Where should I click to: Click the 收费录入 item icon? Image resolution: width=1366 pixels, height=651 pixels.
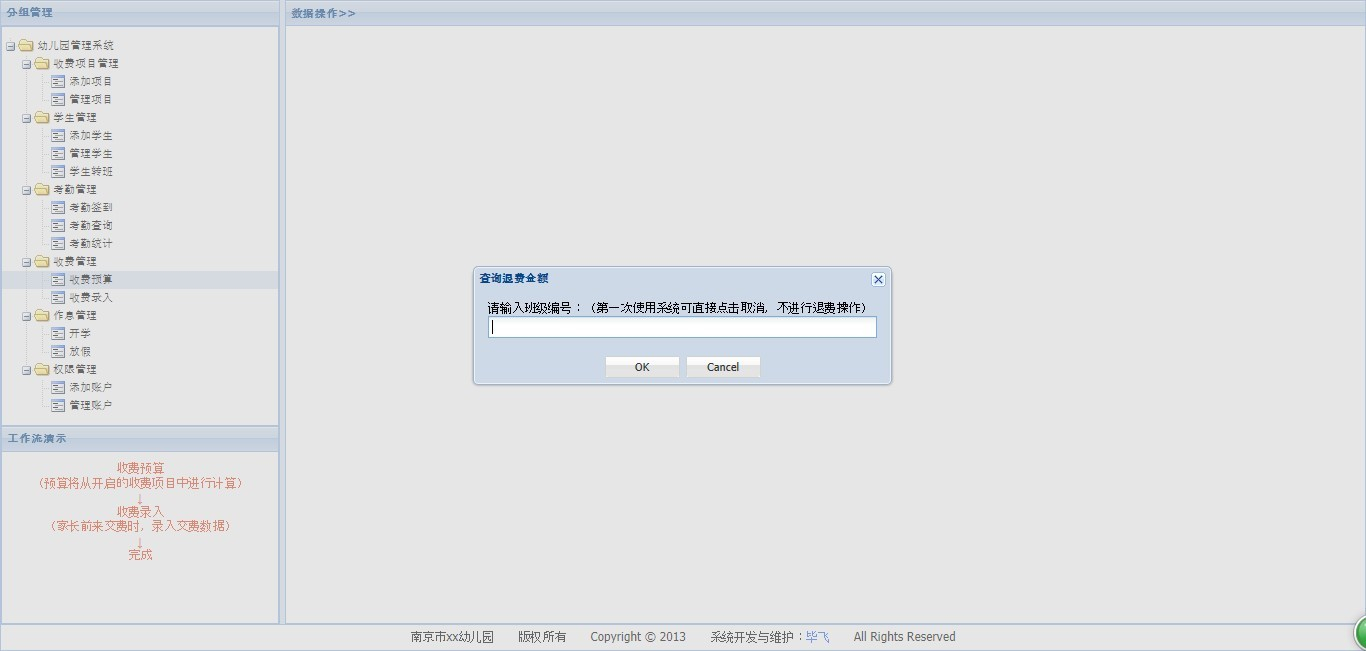pos(58,297)
